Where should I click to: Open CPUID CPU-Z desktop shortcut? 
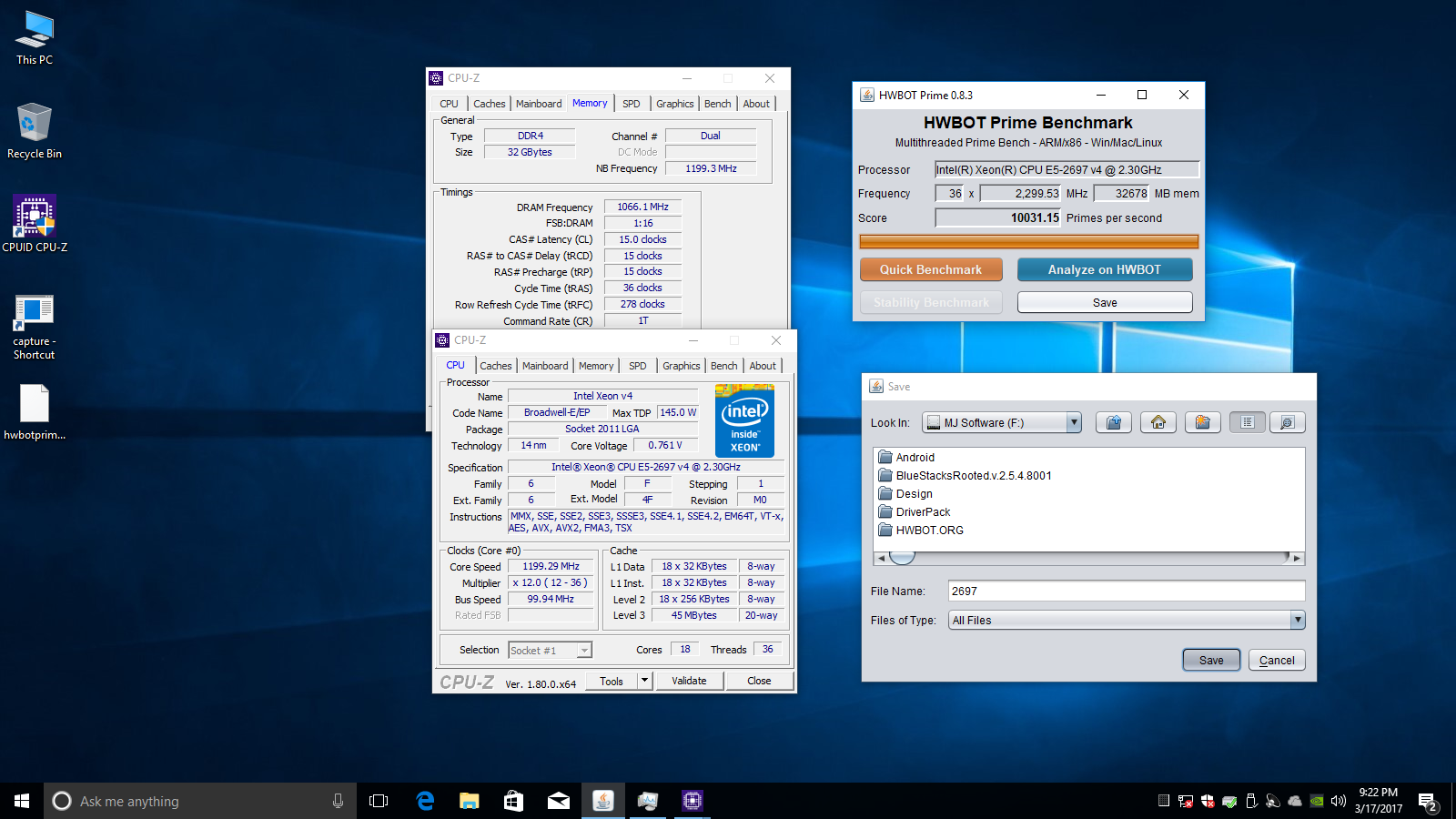[35, 224]
